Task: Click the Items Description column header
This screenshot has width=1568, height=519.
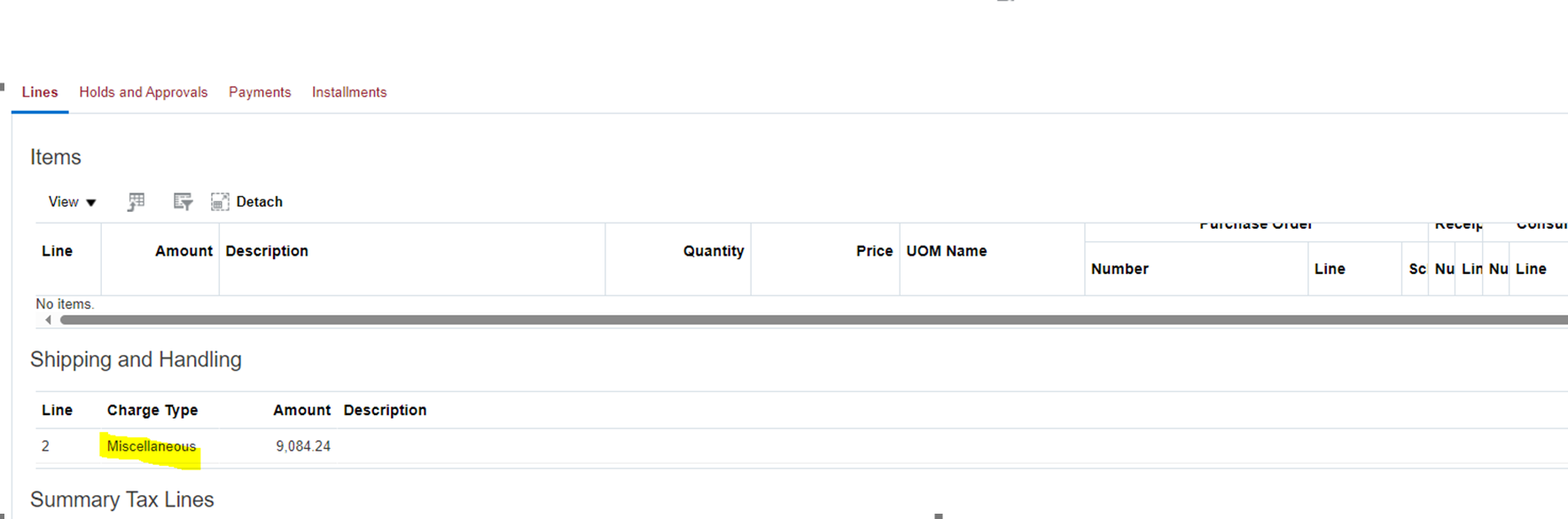Action: tap(267, 251)
